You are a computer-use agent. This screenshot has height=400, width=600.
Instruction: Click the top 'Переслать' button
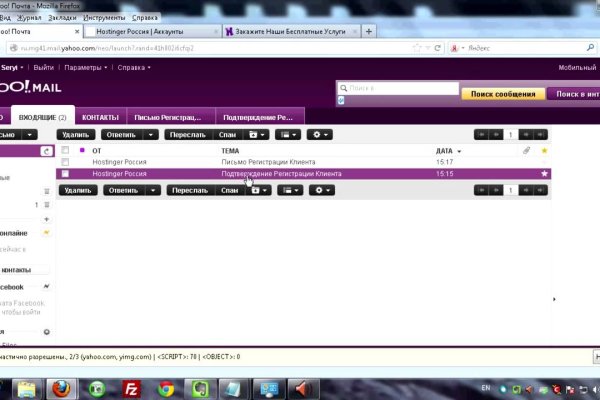click(x=188, y=135)
